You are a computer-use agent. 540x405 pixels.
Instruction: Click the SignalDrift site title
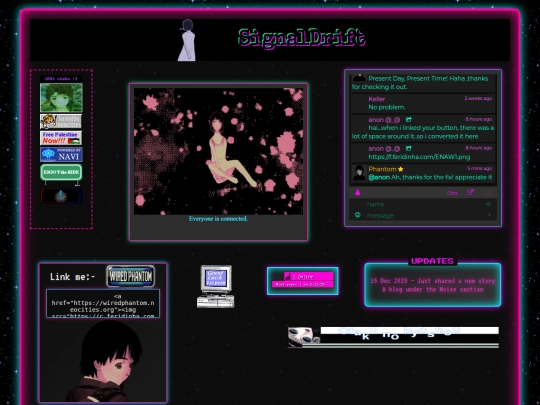coord(302,38)
